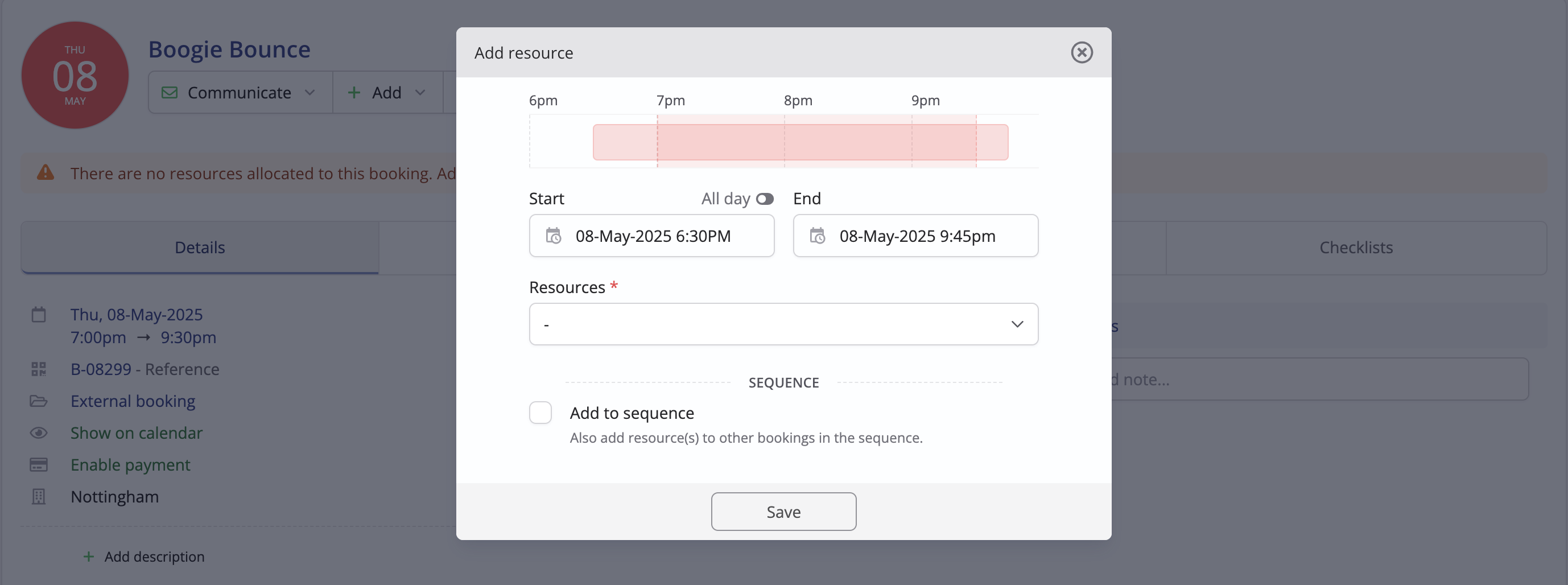Image resolution: width=1568 pixels, height=585 pixels.
Task: Close the Add resource dialog
Action: click(1082, 52)
